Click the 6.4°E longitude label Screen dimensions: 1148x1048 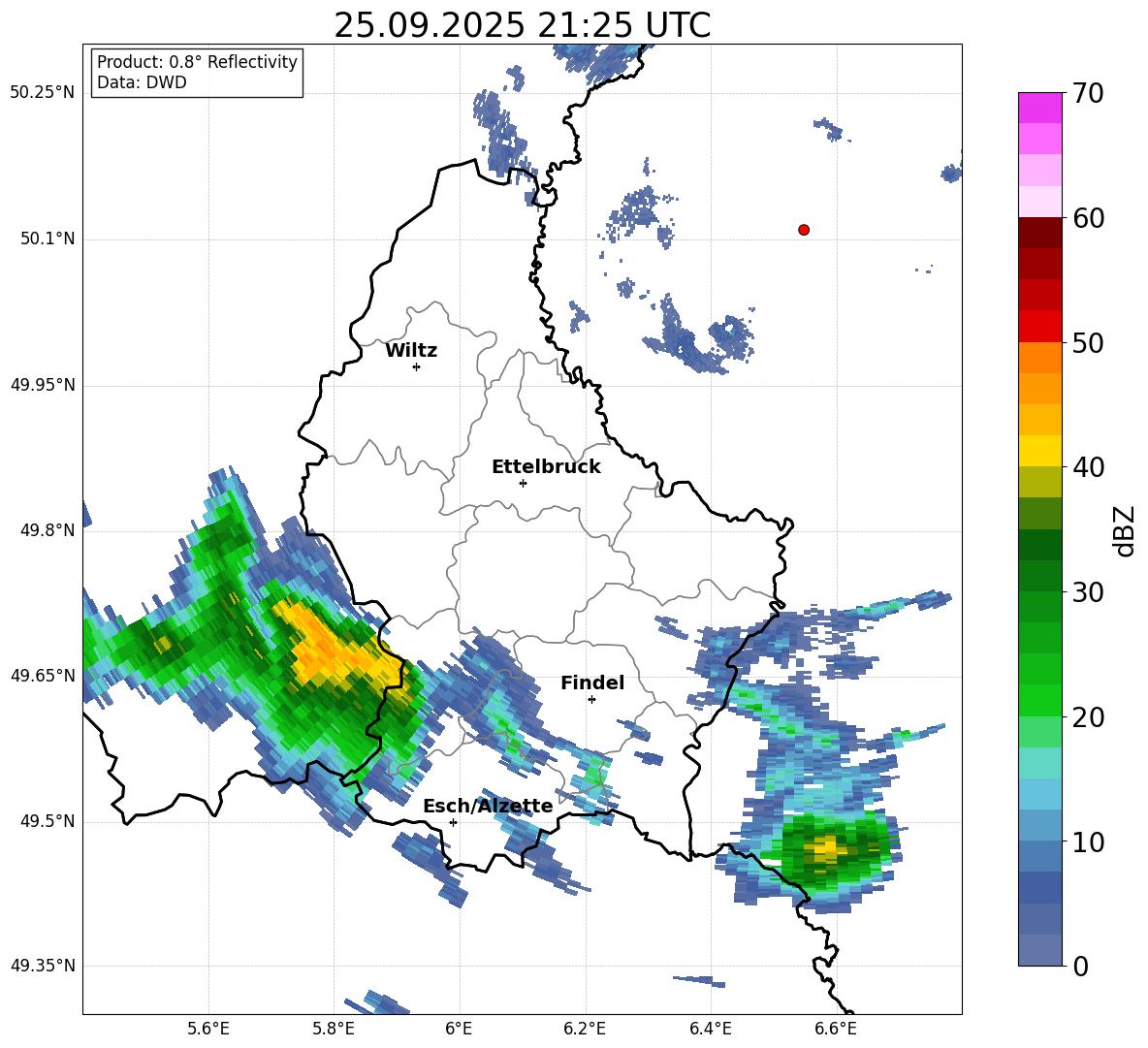(711, 1029)
